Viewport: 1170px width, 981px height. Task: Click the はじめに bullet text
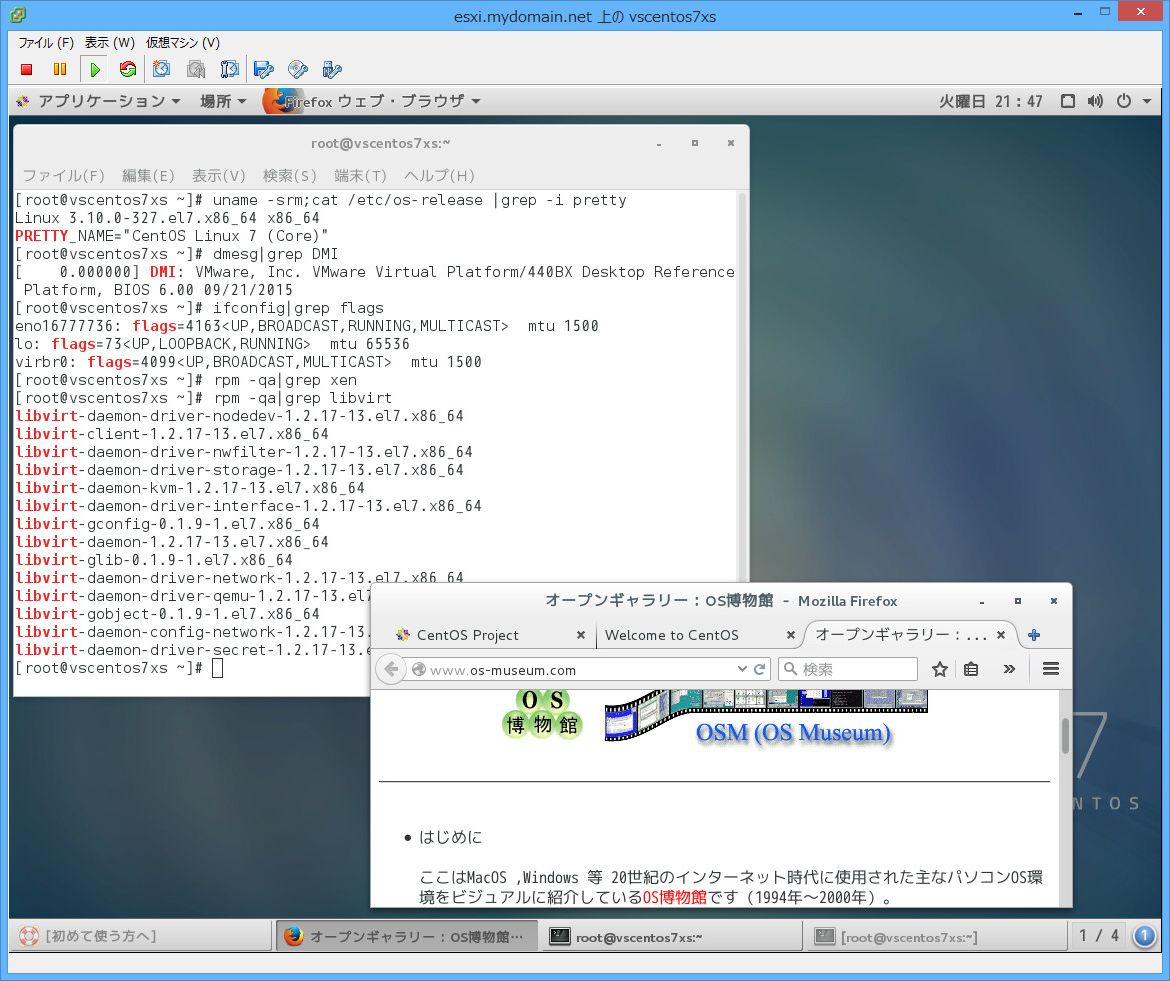pos(451,837)
